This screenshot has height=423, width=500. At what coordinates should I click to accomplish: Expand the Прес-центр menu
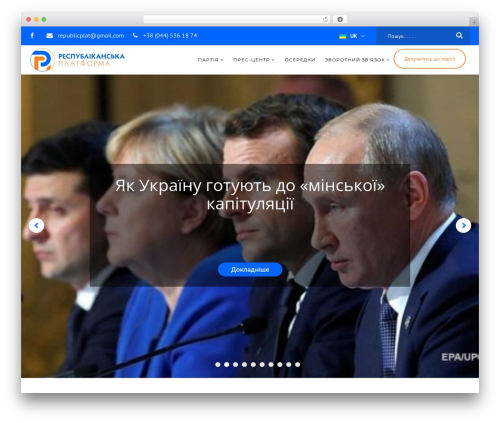pyautogui.click(x=254, y=60)
